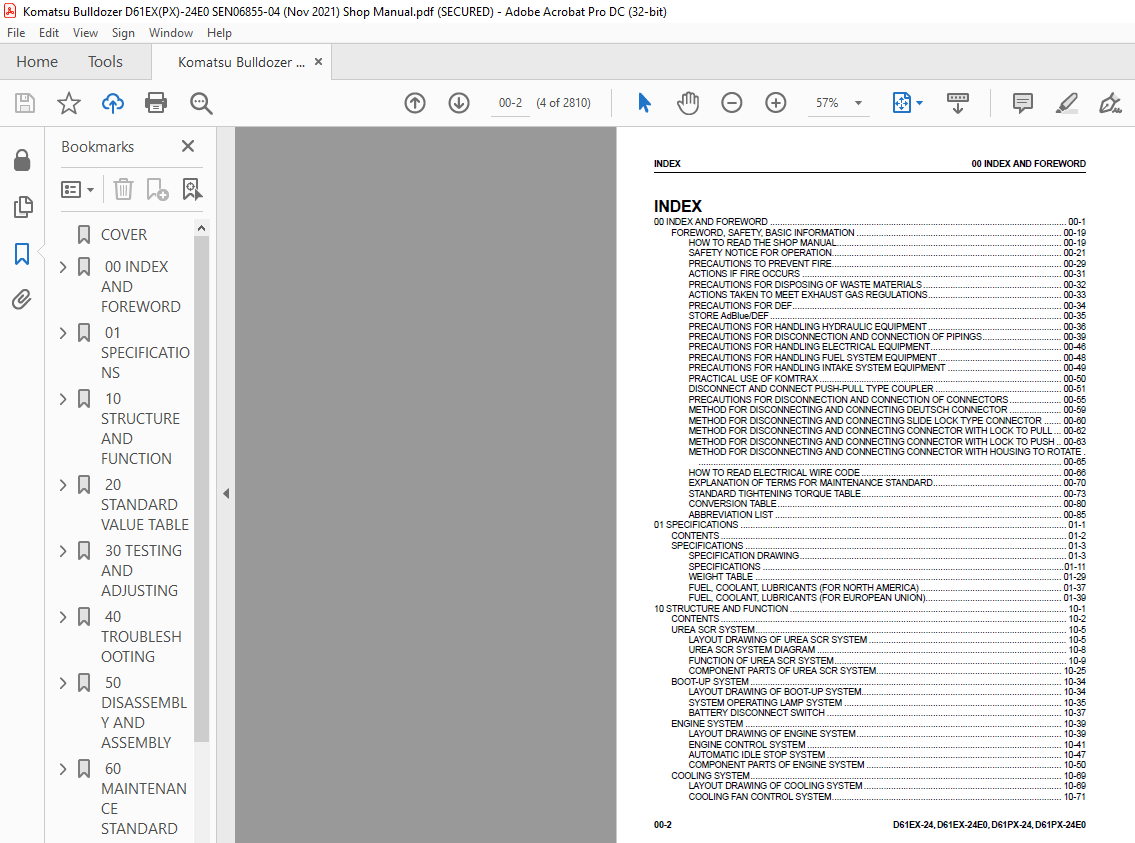Switch to the Home tab
This screenshot has height=843, width=1135.
(37, 62)
